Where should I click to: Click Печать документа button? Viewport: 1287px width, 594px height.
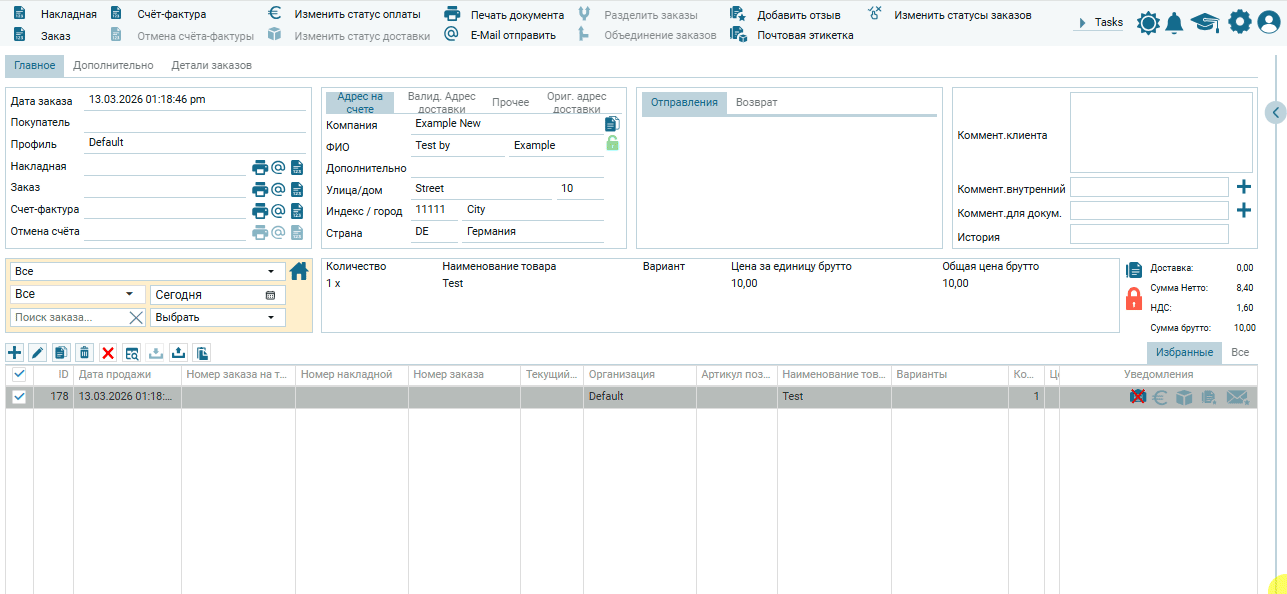click(x=505, y=15)
